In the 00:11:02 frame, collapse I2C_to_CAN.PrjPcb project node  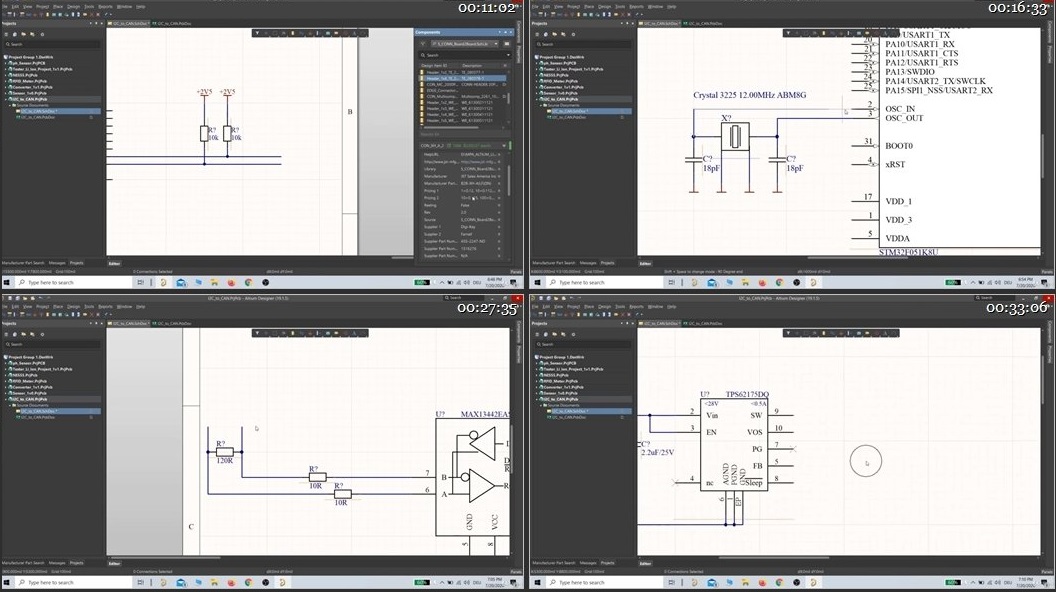[x=6, y=99]
